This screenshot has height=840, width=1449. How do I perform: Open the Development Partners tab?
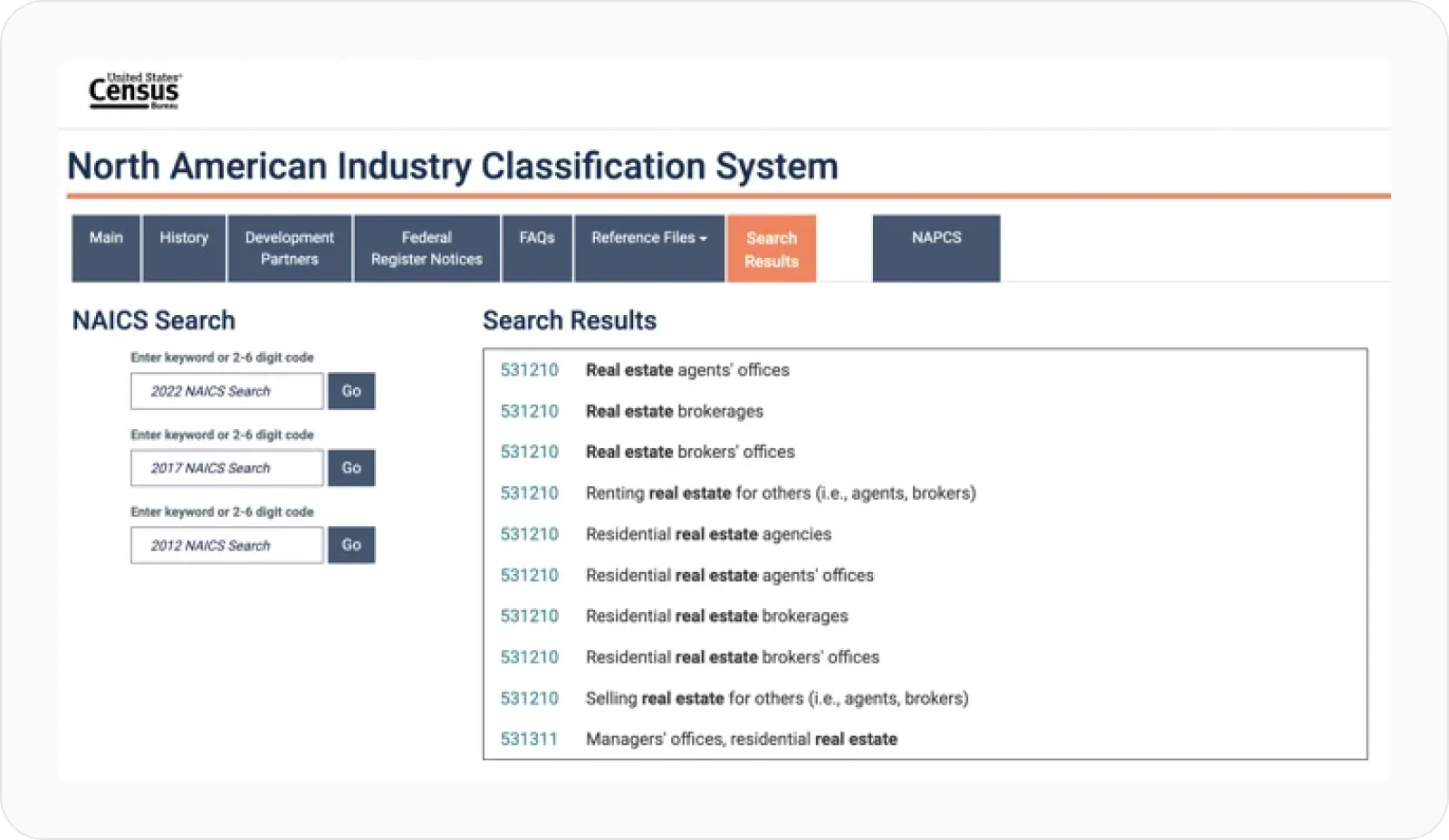point(289,248)
